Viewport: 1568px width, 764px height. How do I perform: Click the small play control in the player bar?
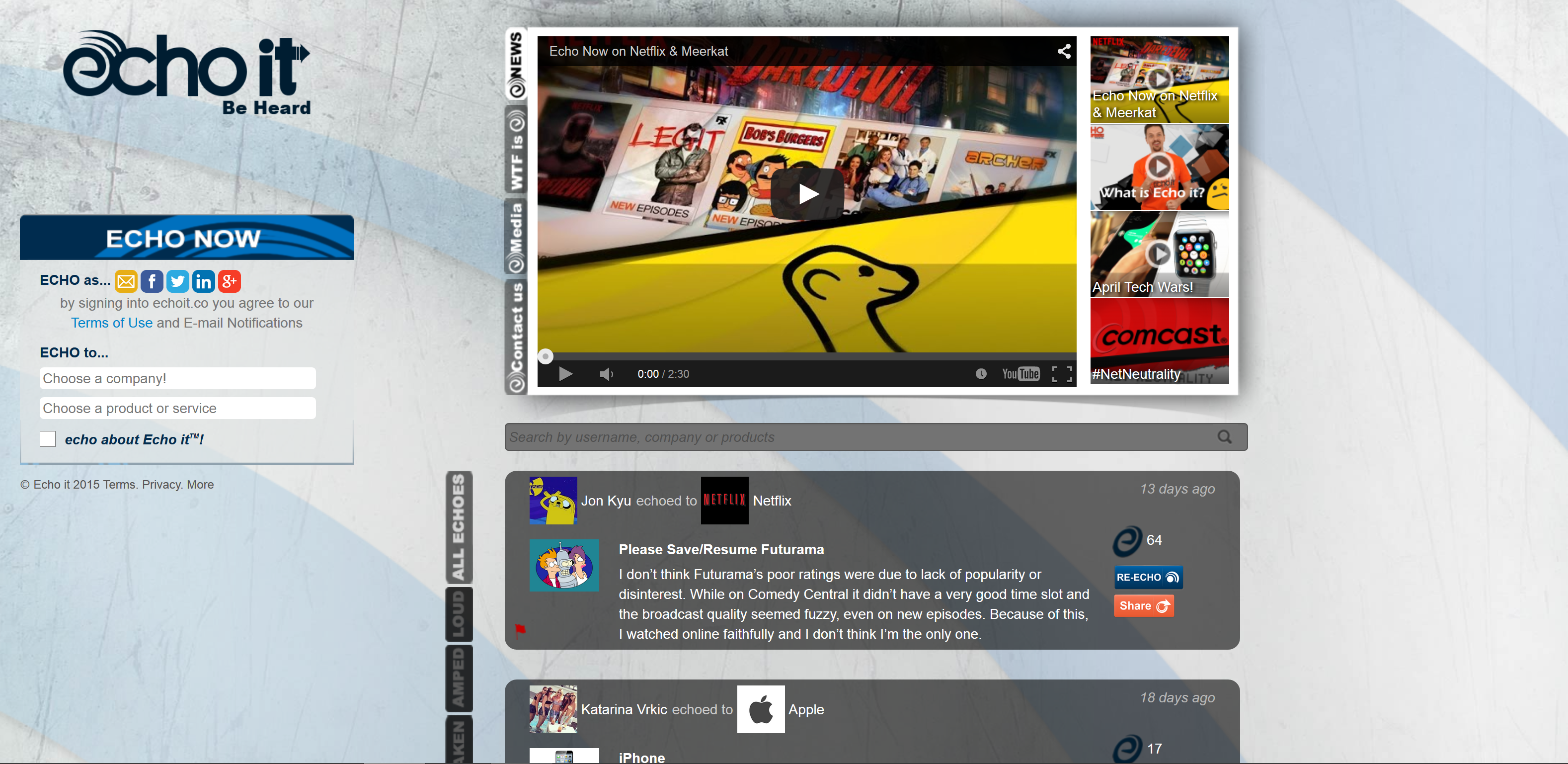[565, 374]
